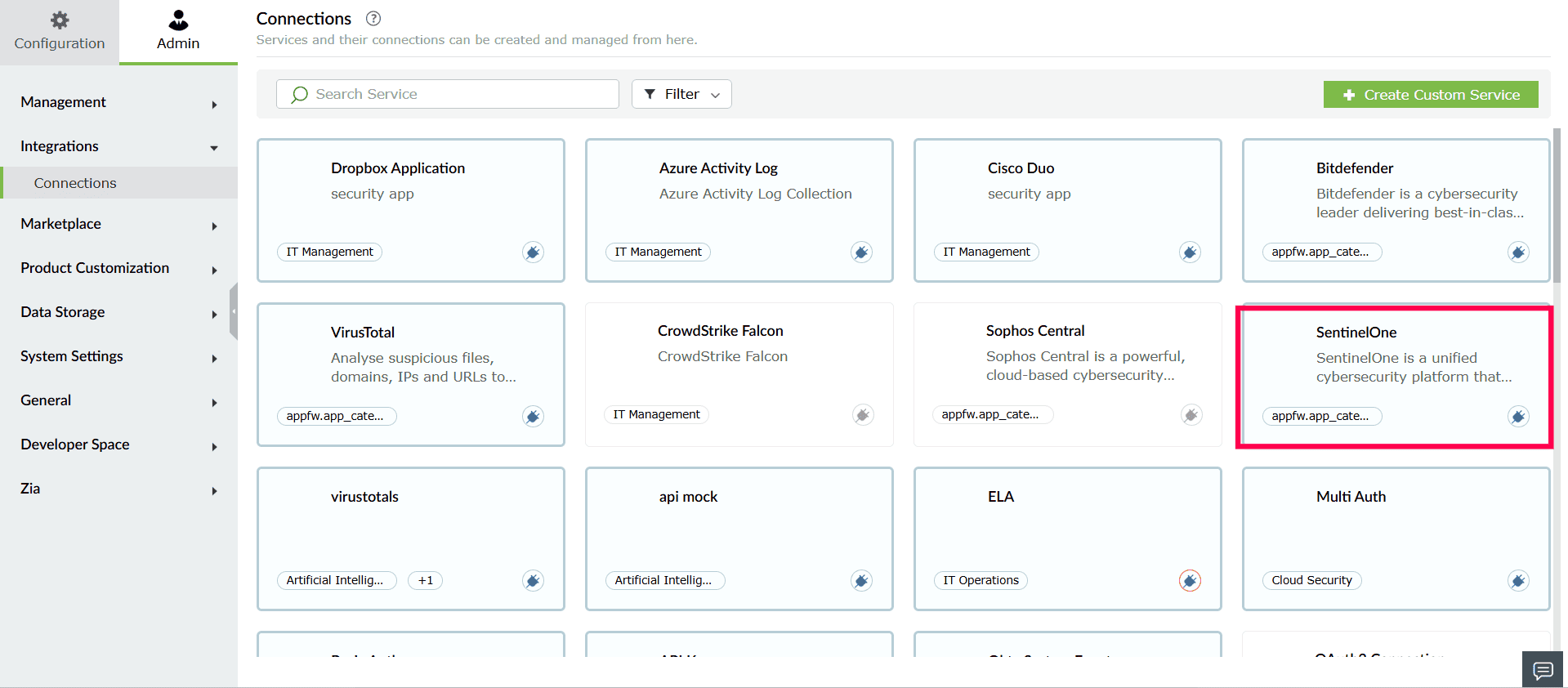Open the Configuration tab

(60, 32)
